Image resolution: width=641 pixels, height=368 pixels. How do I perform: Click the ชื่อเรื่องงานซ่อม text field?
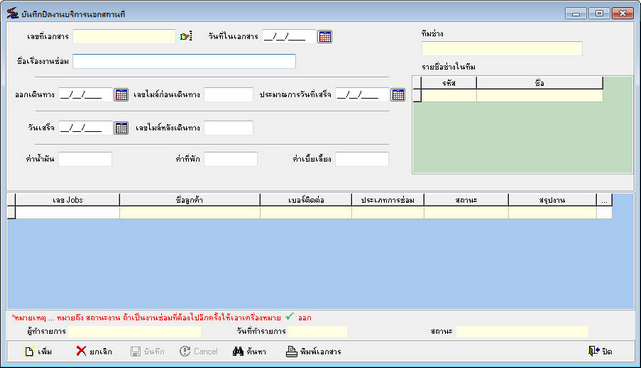pos(184,61)
